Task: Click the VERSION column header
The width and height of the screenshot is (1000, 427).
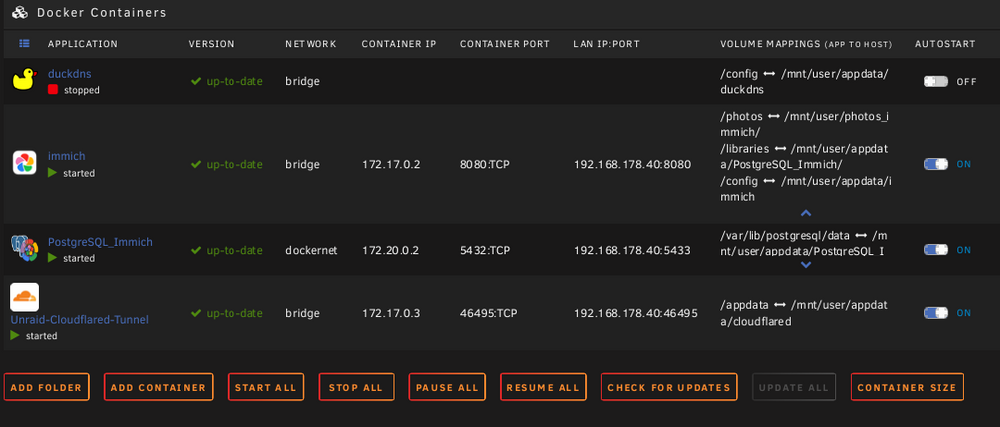Action: click(x=212, y=44)
